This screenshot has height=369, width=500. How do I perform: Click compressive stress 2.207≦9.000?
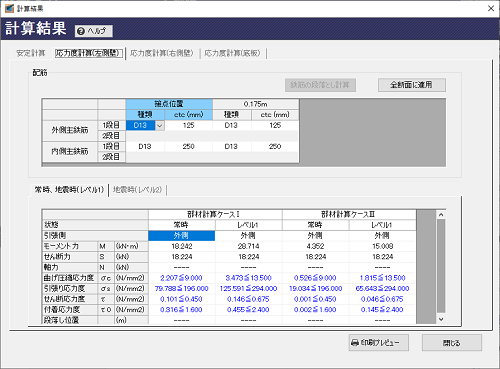[x=182, y=278]
